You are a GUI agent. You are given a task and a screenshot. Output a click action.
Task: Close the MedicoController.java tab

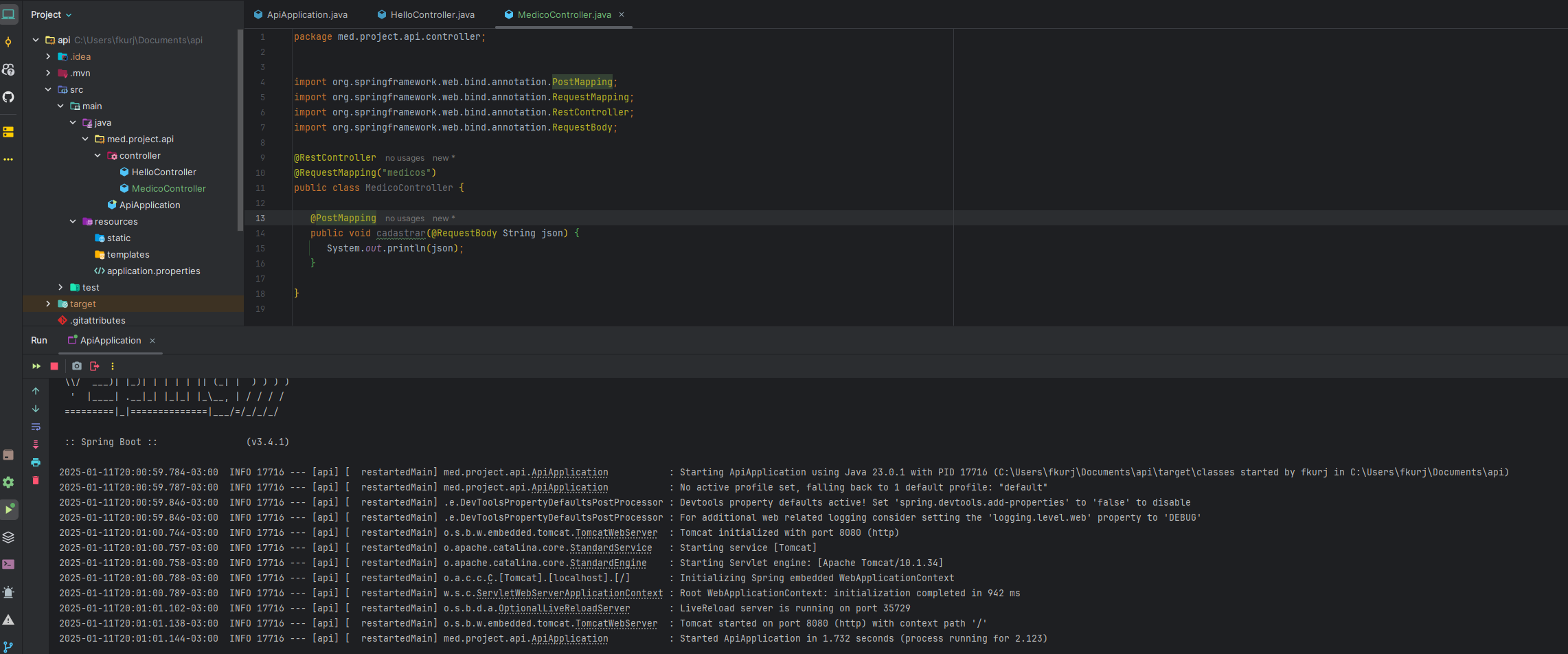[x=622, y=14]
